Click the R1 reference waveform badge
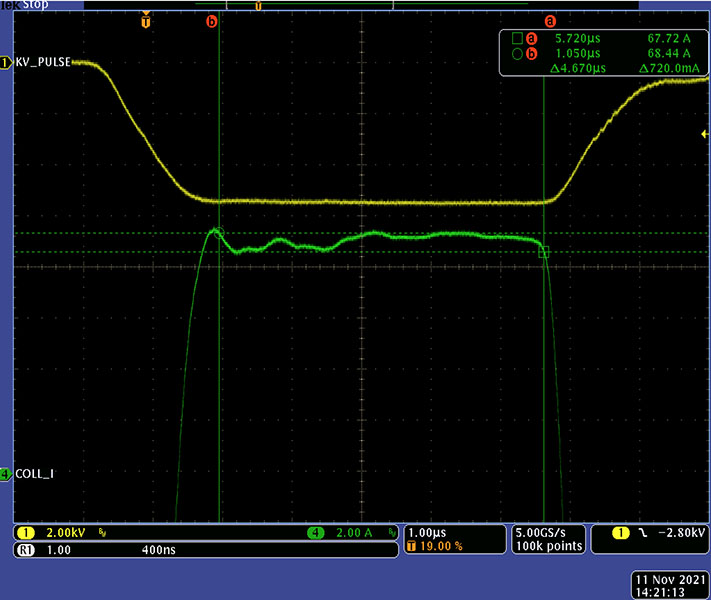This screenshot has width=711, height=600. [24, 550]
